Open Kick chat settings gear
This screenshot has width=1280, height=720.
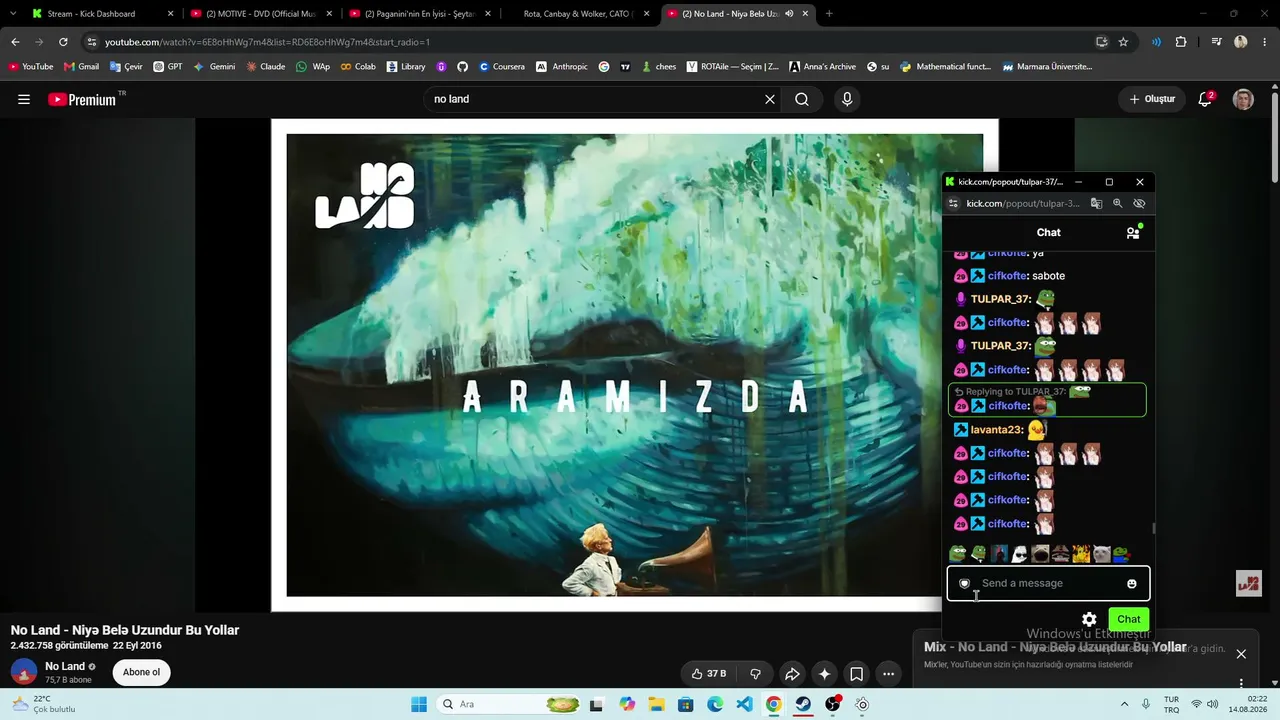[1089, 619]
